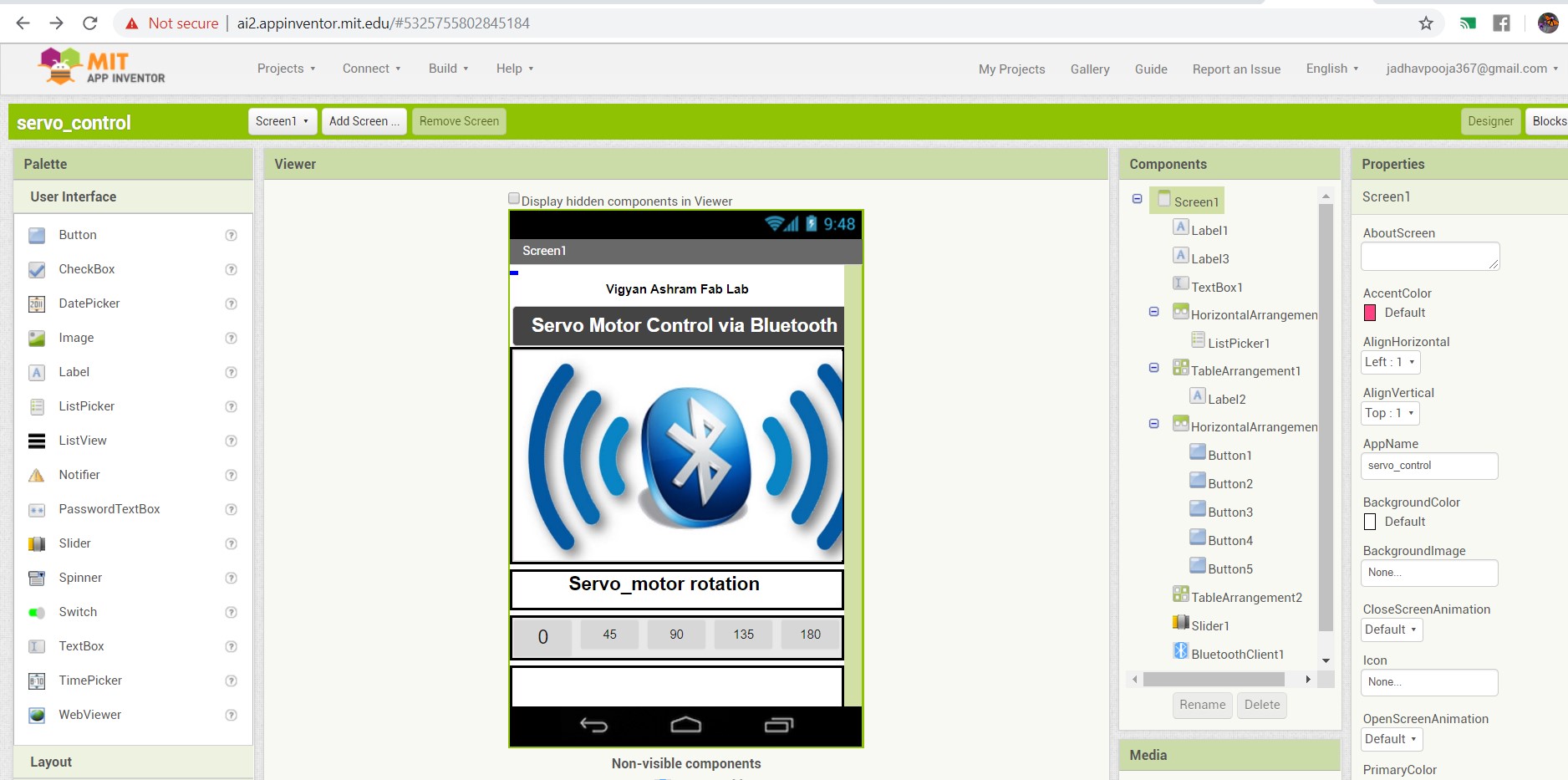Switch to the Designer view
Viewport: 1568px width, 780px height.
[1490, 121]
